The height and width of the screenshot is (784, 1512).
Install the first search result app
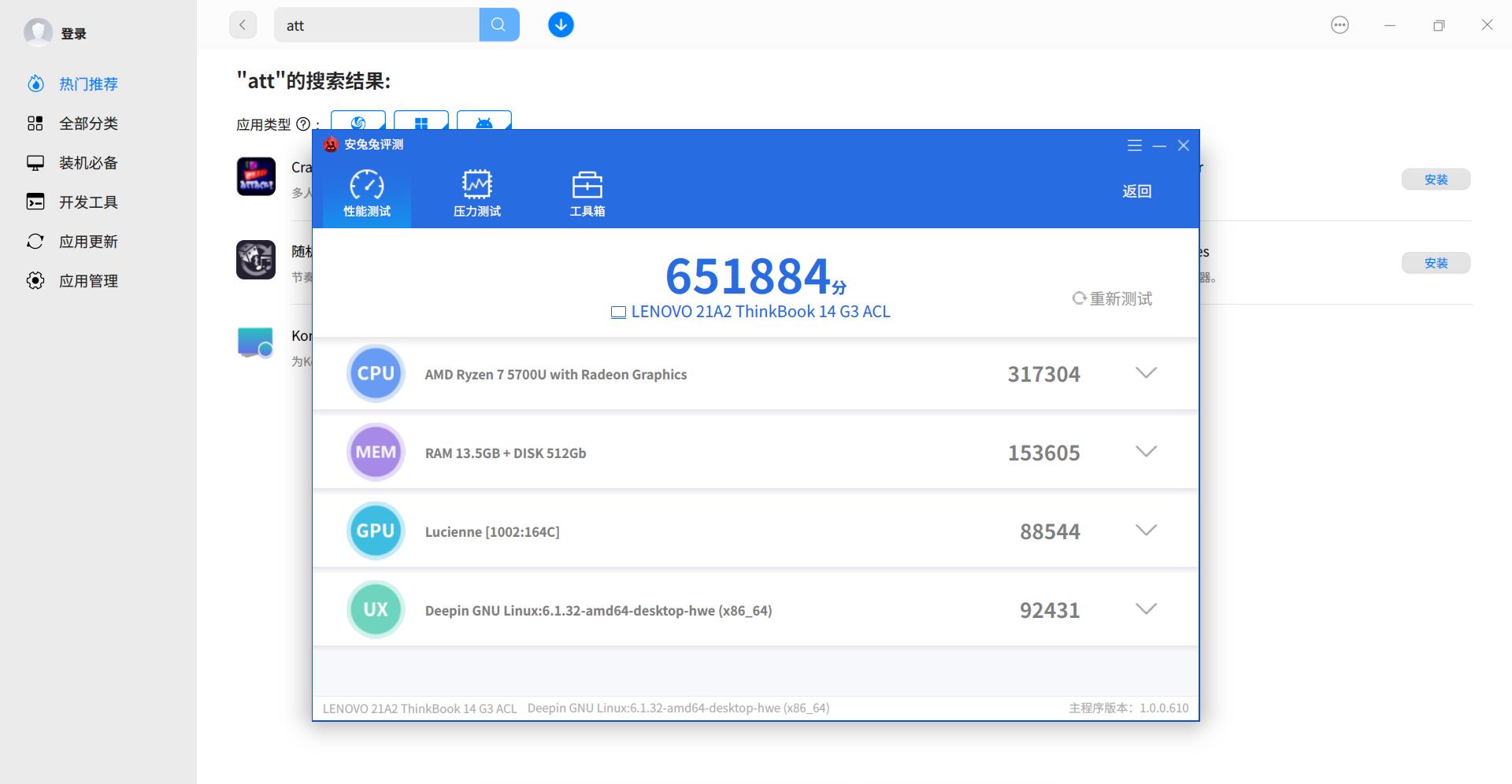[1436, 179]
